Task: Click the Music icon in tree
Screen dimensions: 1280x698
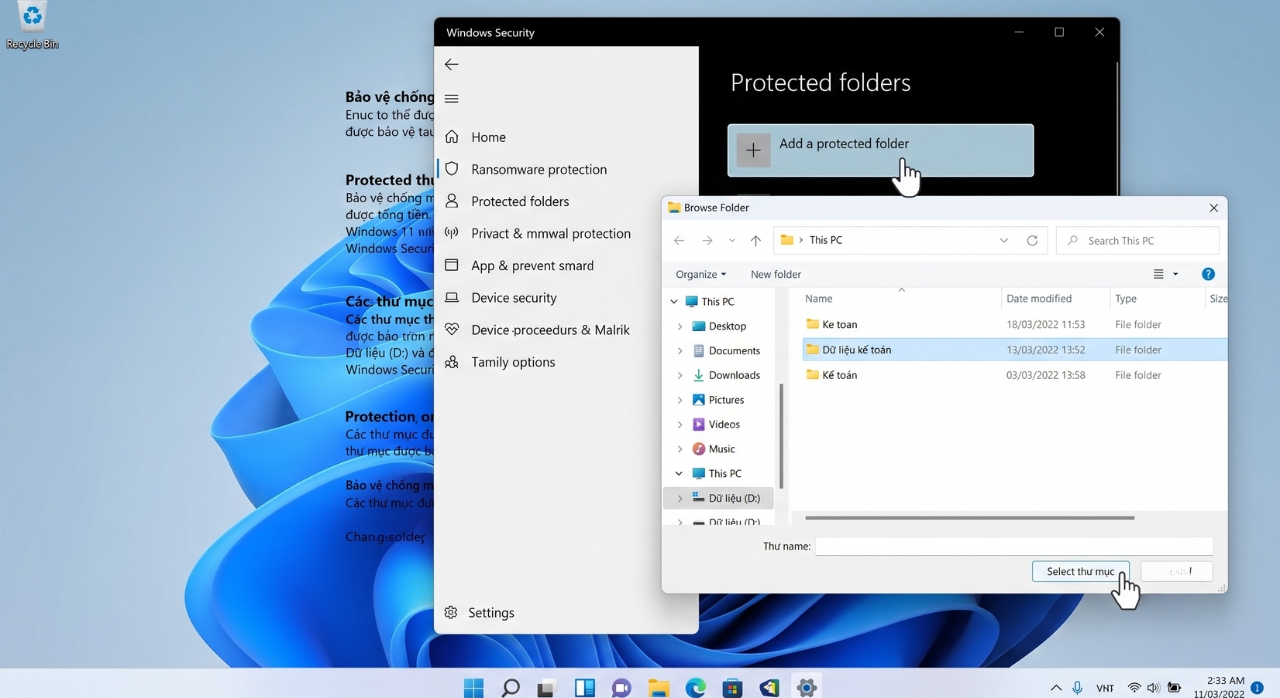Action: pos(698,449)
